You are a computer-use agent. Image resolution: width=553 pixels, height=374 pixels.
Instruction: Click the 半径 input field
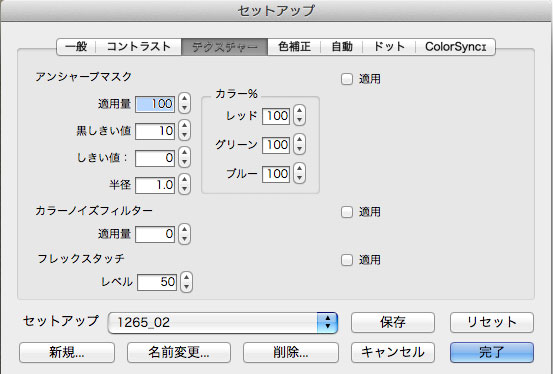tap(155, 185)
